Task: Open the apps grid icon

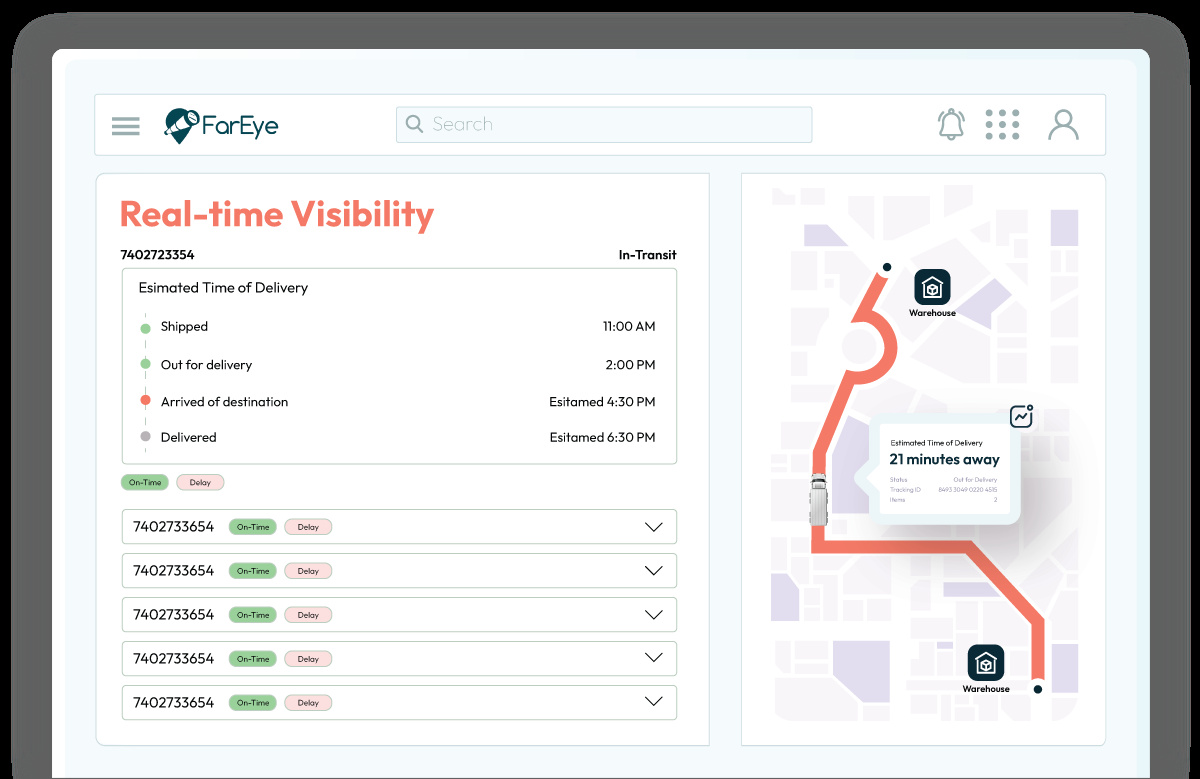Action: (1002, 124)
